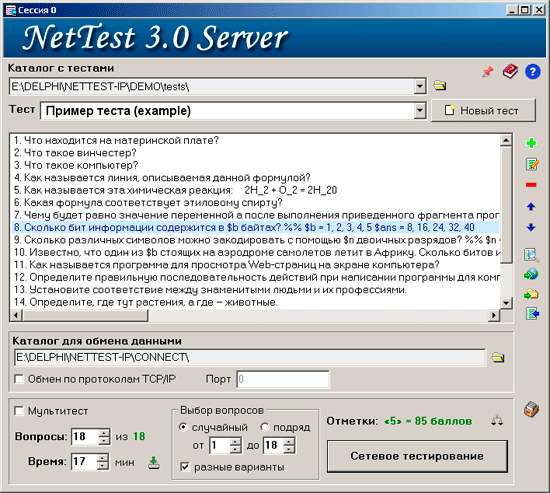Decrease the Вопросы count spinner
This screenshot has height=493, width=550.
click(x=104, y=441)
